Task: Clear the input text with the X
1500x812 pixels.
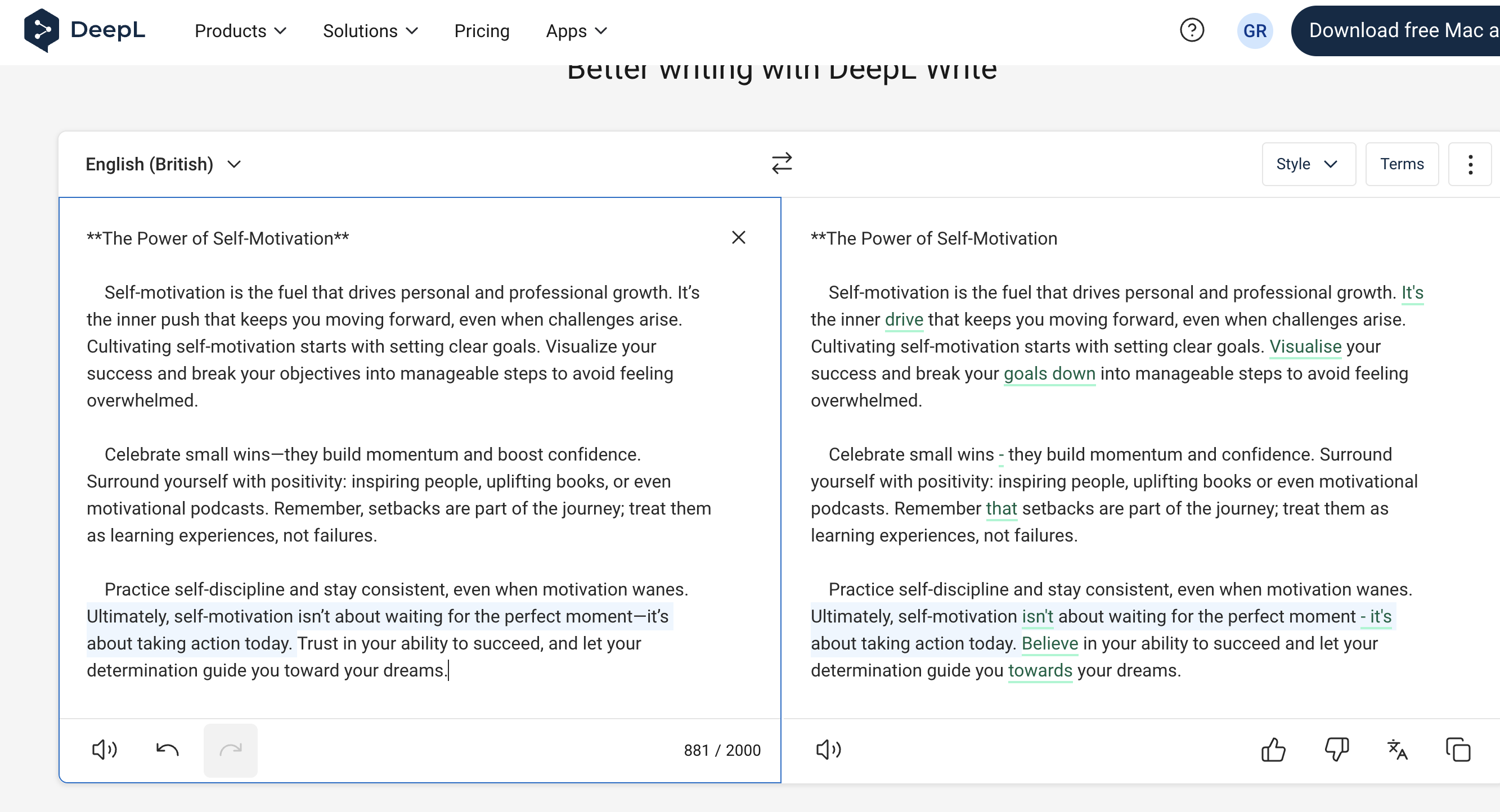Action: point(738,237)
